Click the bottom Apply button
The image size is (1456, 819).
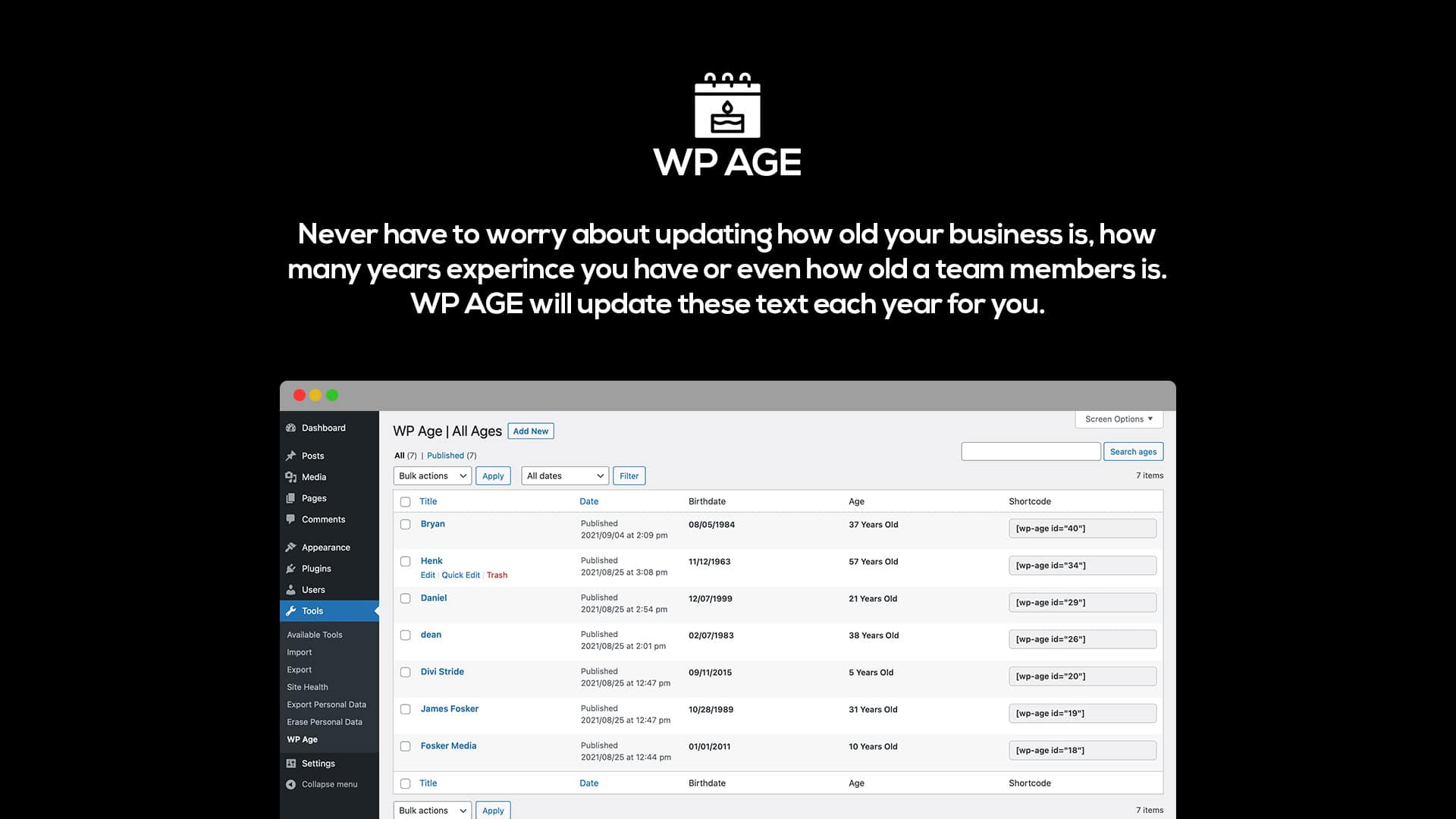[x=493, y=810]
